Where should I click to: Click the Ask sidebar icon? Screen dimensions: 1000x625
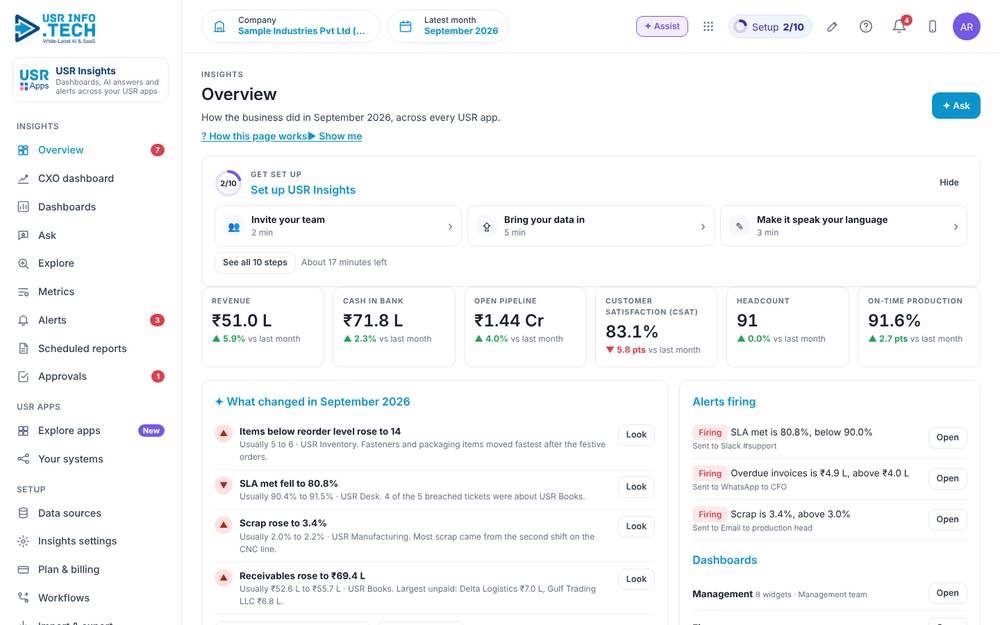pyautogui.click(x=24, y=235)
